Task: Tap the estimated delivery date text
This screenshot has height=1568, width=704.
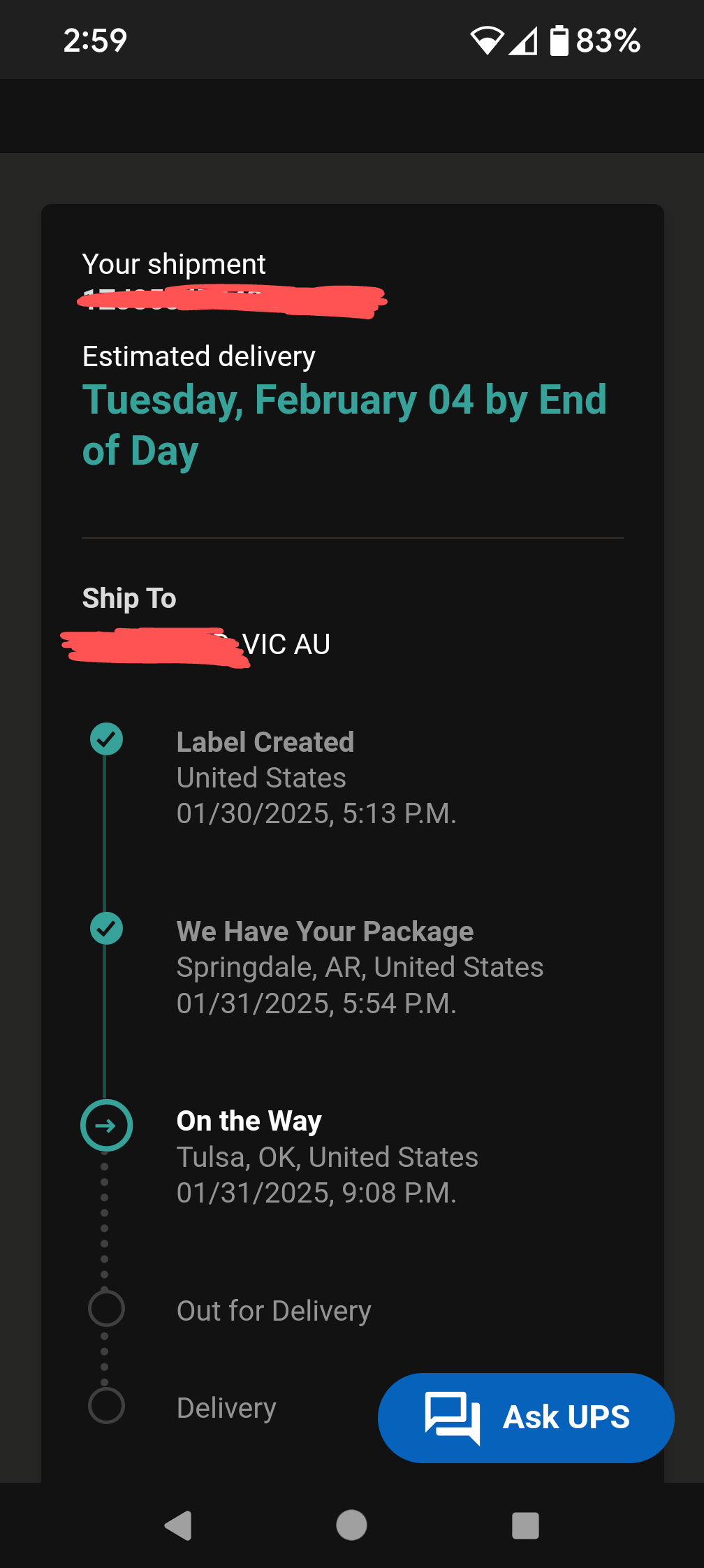Action: click(x=344, y=424)
